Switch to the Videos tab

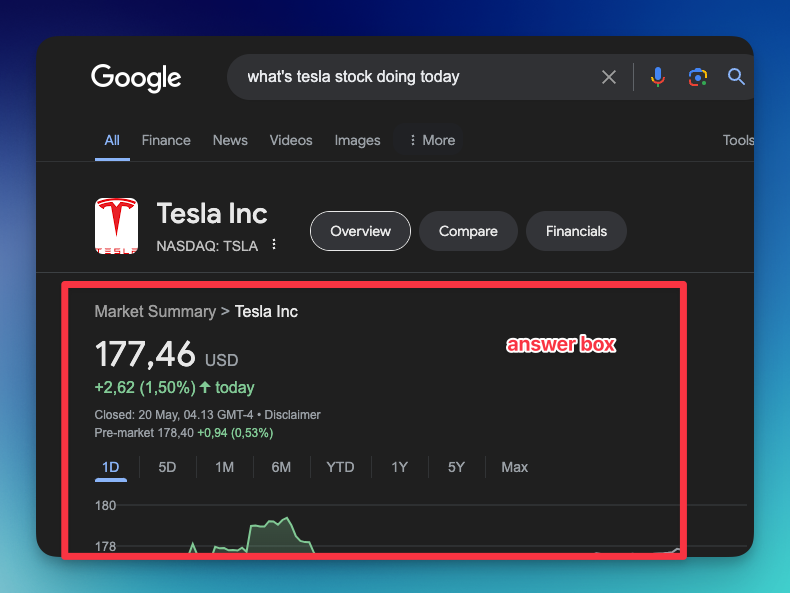[291, 140]
